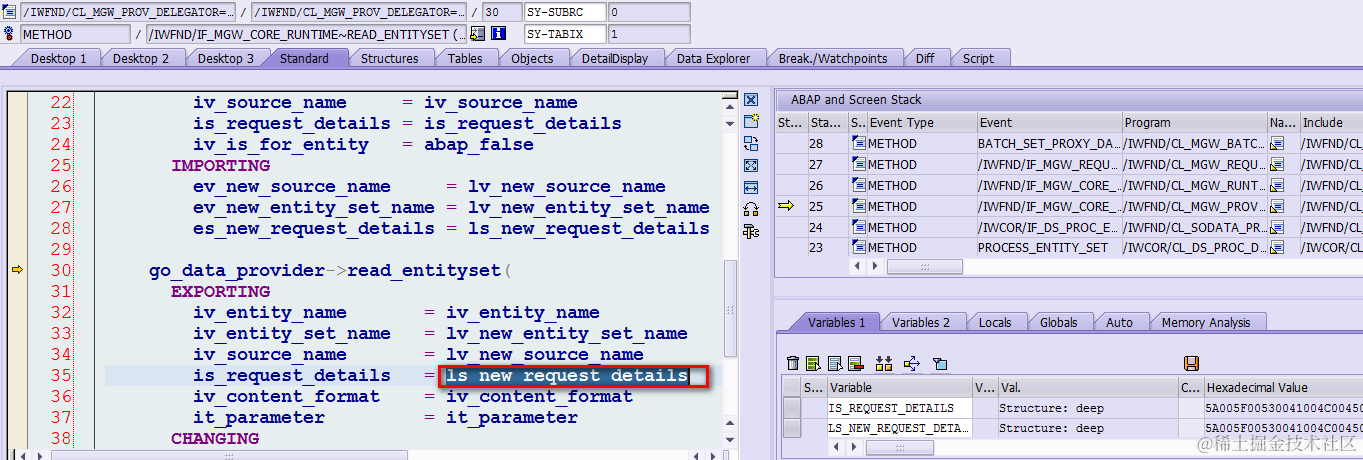Image resolution: width=1363 pixels, height=460 pixels.
Task: Click the blue arrows move icon in Variables toolbar
Action: click(911, 363)
